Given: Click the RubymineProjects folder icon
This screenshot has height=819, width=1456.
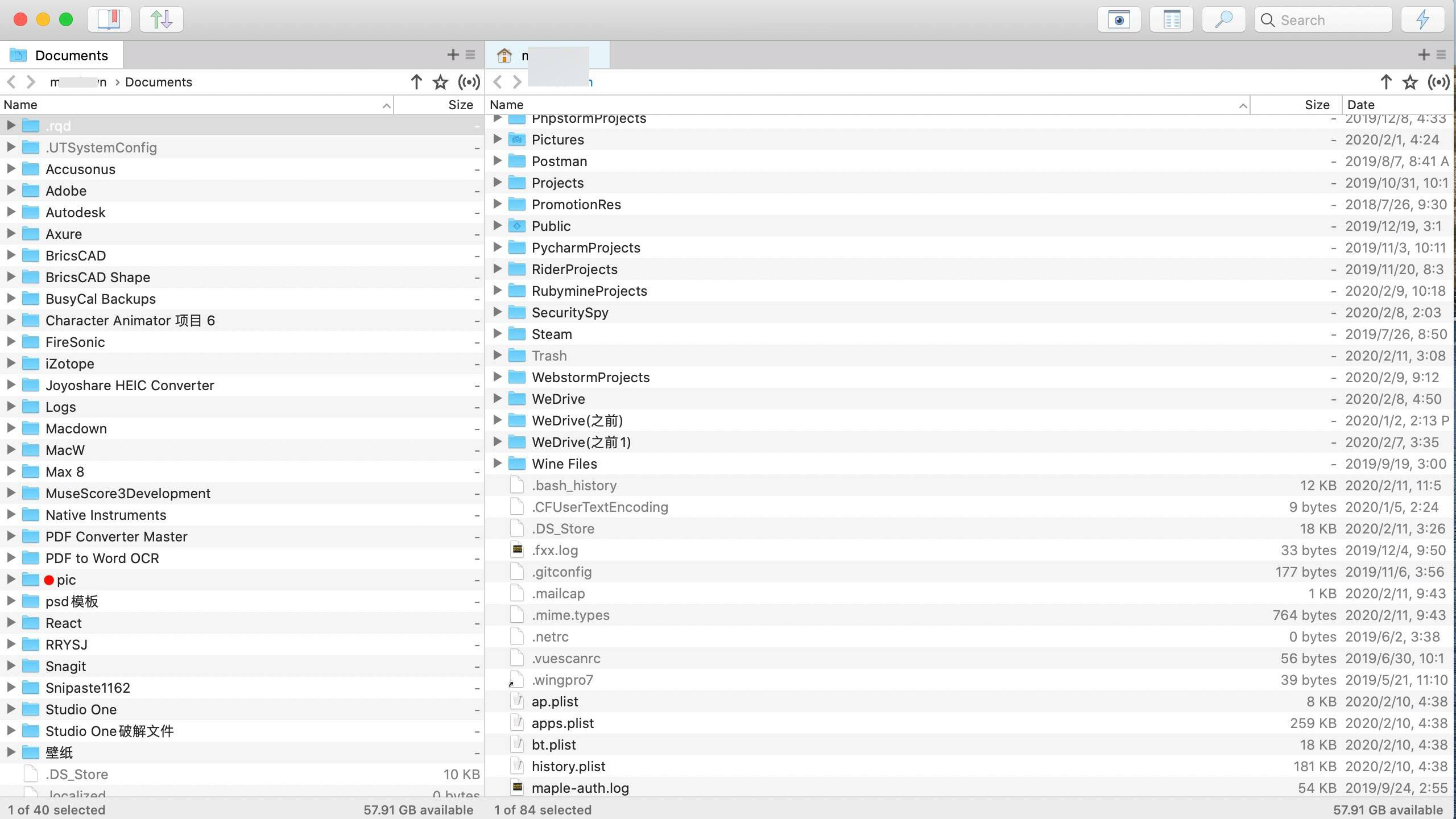Looking at the screenshot, I should (x=517, y=291).
